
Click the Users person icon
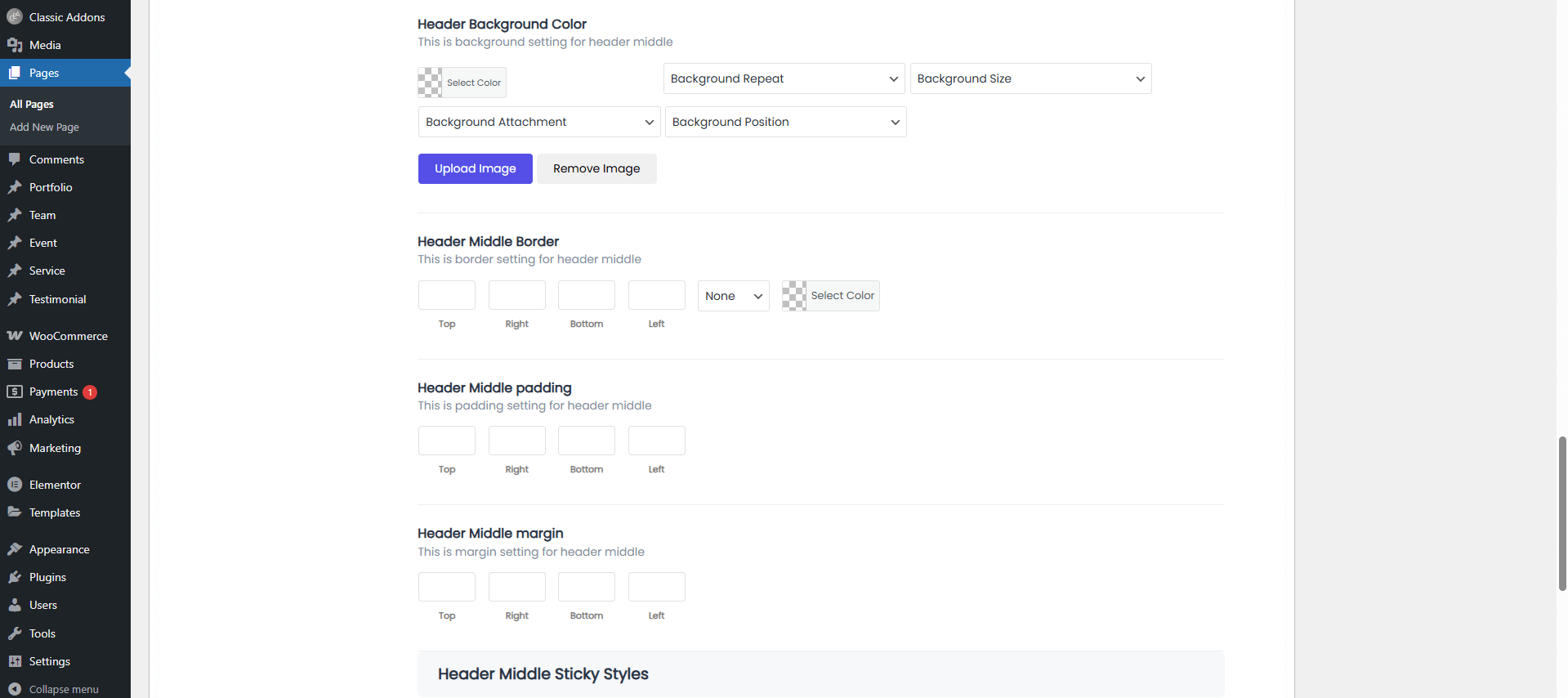[15, 605]
